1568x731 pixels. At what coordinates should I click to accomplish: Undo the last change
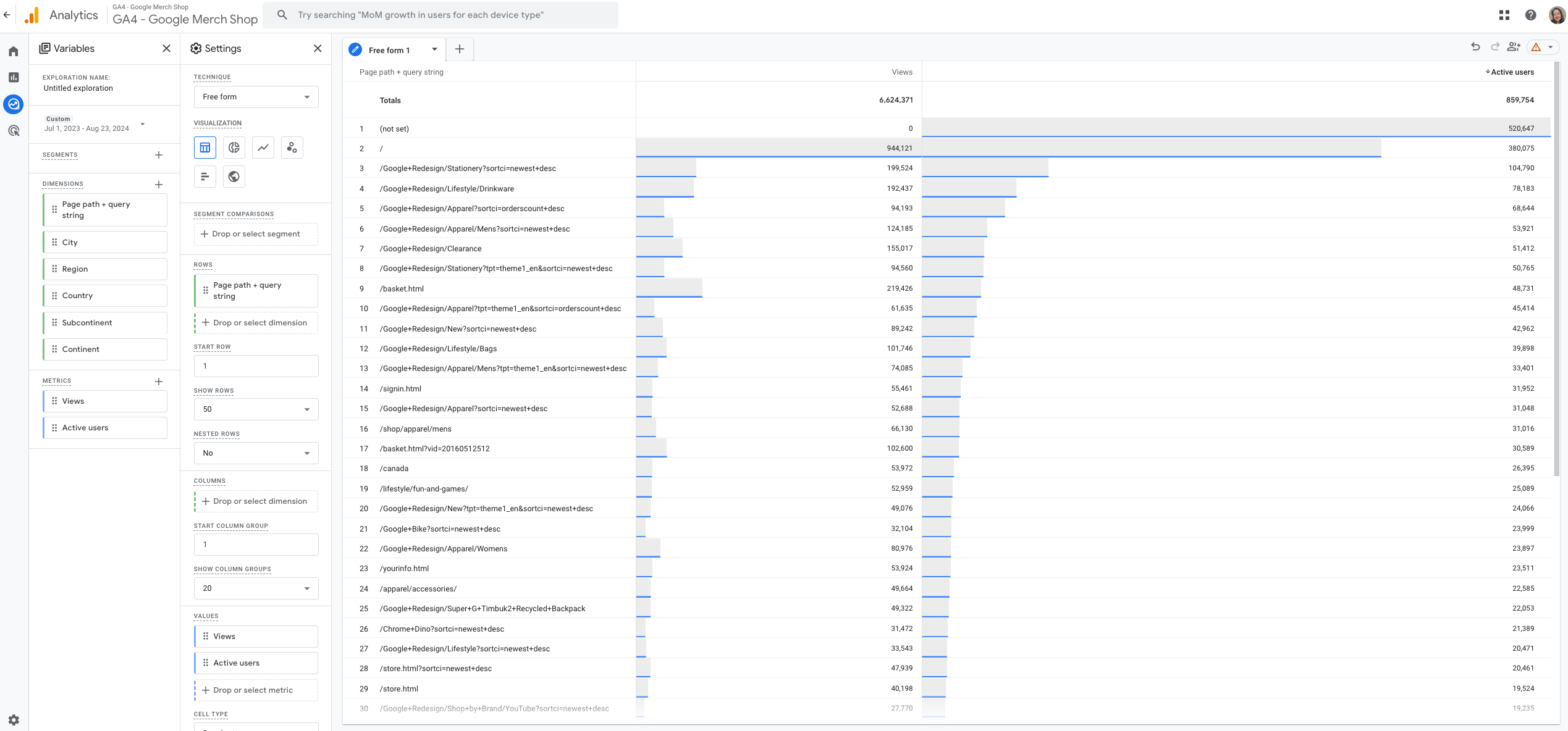point(1475,47)
